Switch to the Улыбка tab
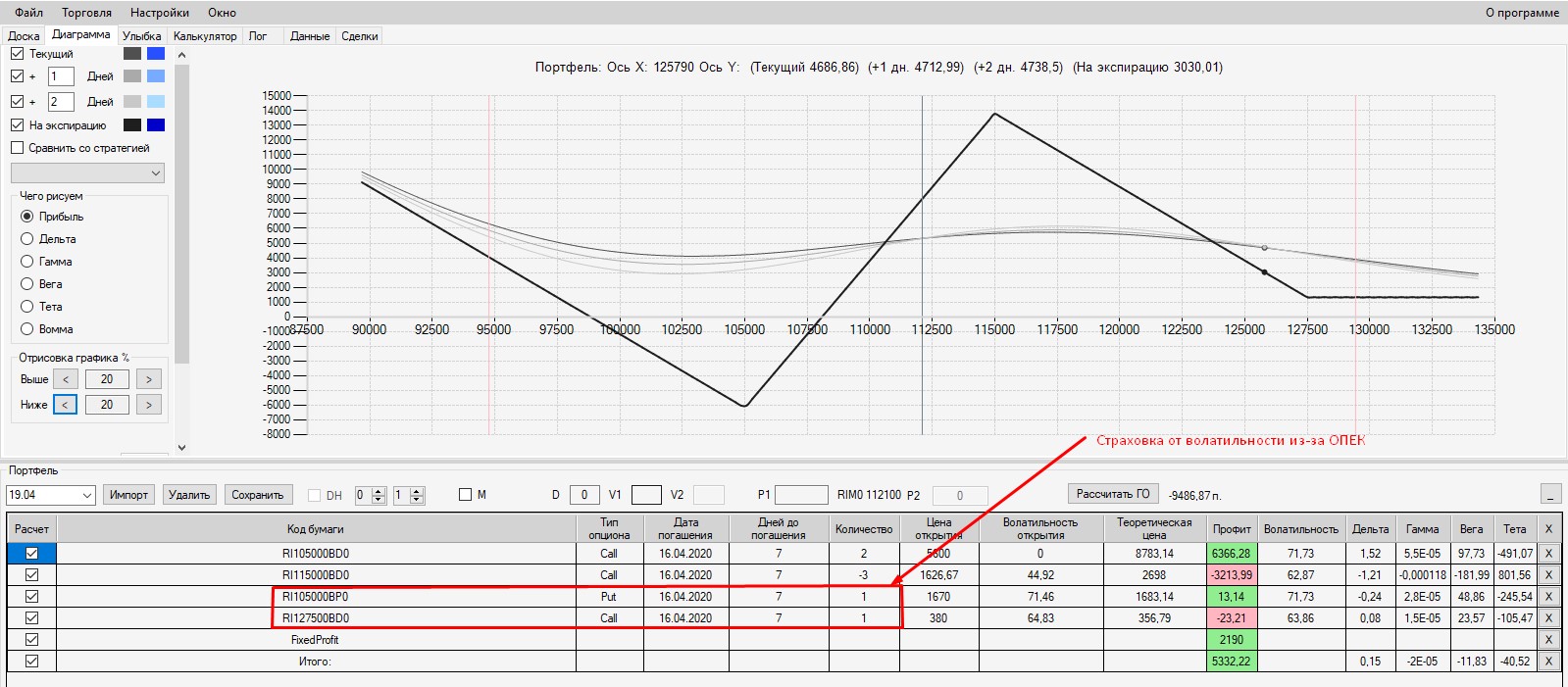Image resolution: width=1568 pixels, height=687 pixels. coord(142,36)
